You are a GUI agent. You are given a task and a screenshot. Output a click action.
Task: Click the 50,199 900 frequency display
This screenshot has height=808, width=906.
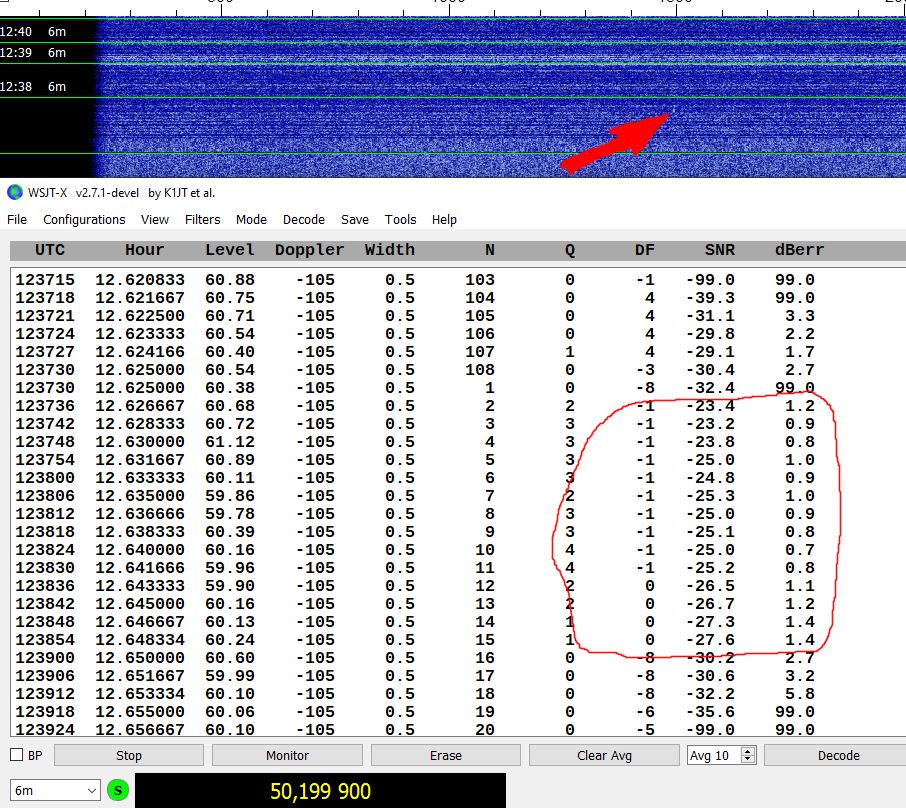pos(320,791)
